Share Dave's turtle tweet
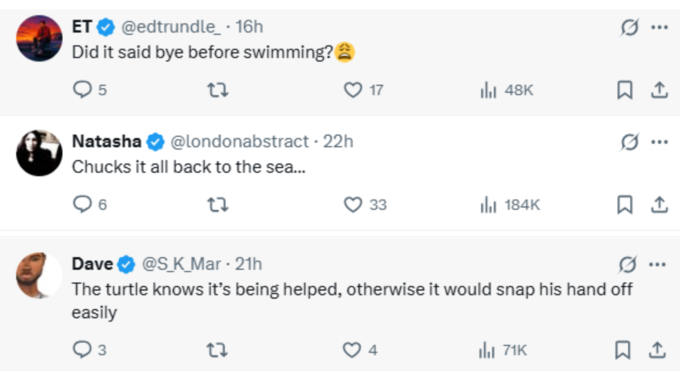Screen dimensions: 680x383 tap(657, 350)
